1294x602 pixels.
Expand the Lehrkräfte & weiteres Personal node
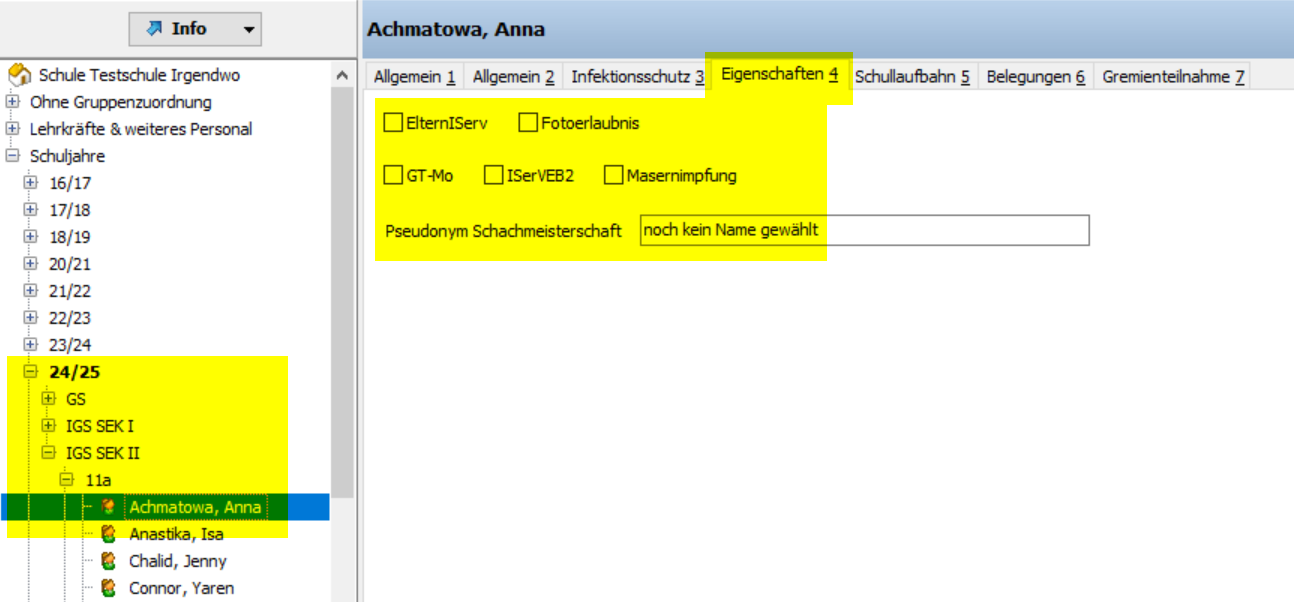pyautogui.click(x=13, y=129)
